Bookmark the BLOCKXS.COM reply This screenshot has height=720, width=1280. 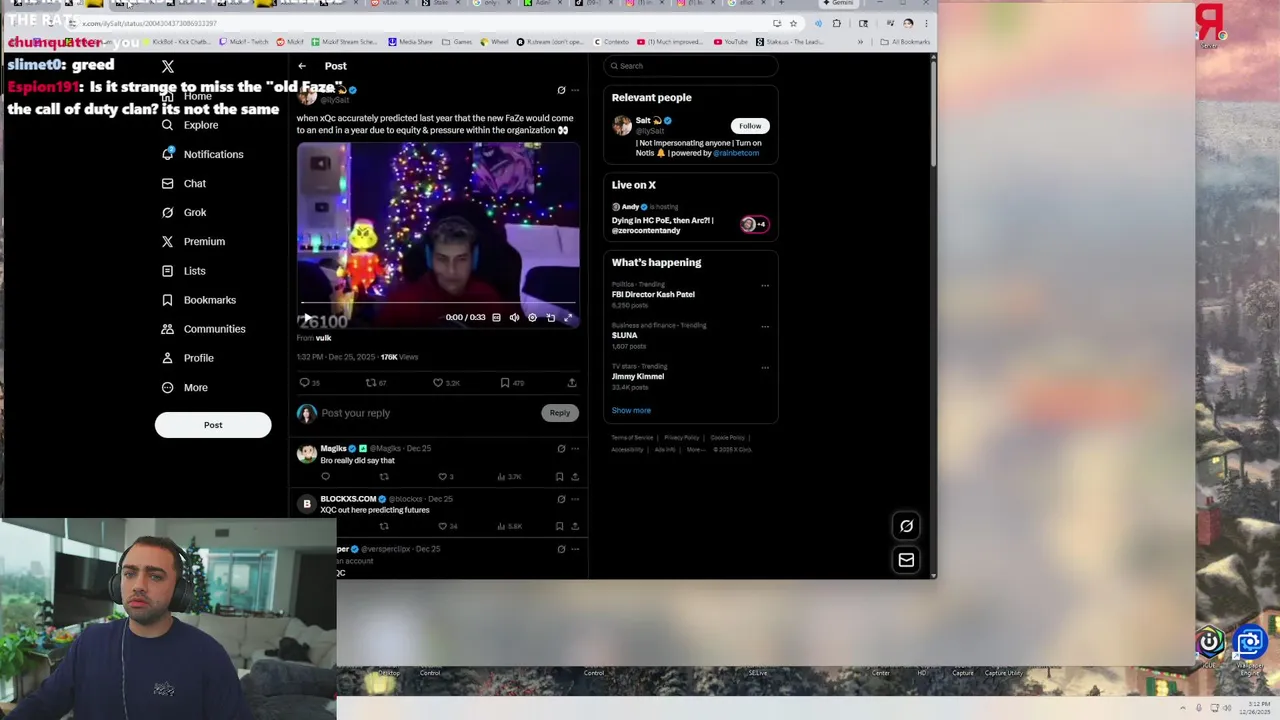[559, 526]
